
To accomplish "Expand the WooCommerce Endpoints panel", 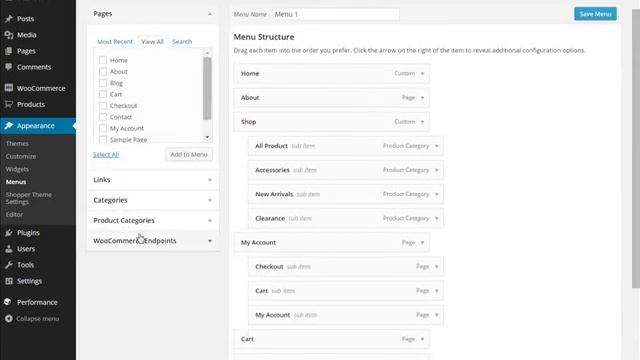I will pos(210,241).
